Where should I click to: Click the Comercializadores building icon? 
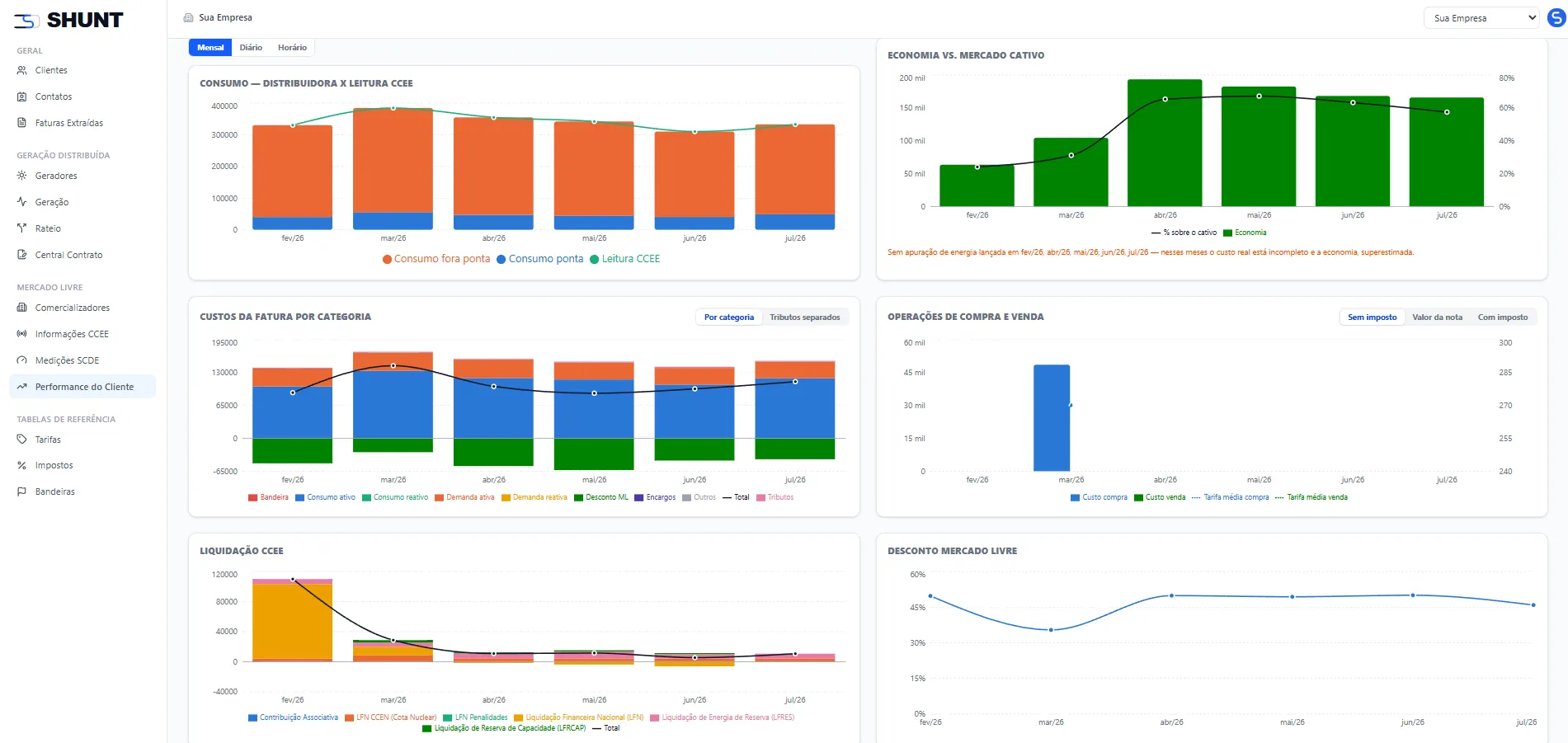pyautogui.click(x=22, y=308)
